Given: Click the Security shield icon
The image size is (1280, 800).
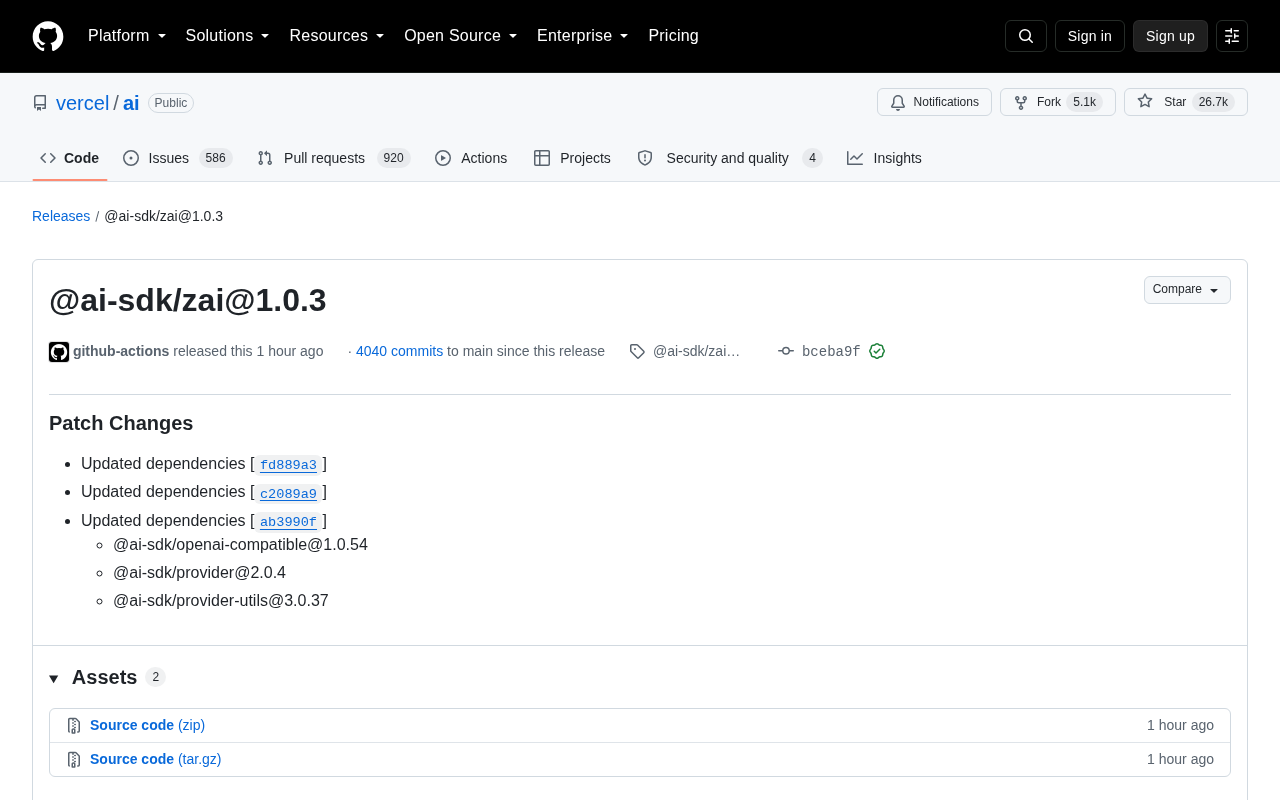Looking at the screenshot, I should coord(645,158).
